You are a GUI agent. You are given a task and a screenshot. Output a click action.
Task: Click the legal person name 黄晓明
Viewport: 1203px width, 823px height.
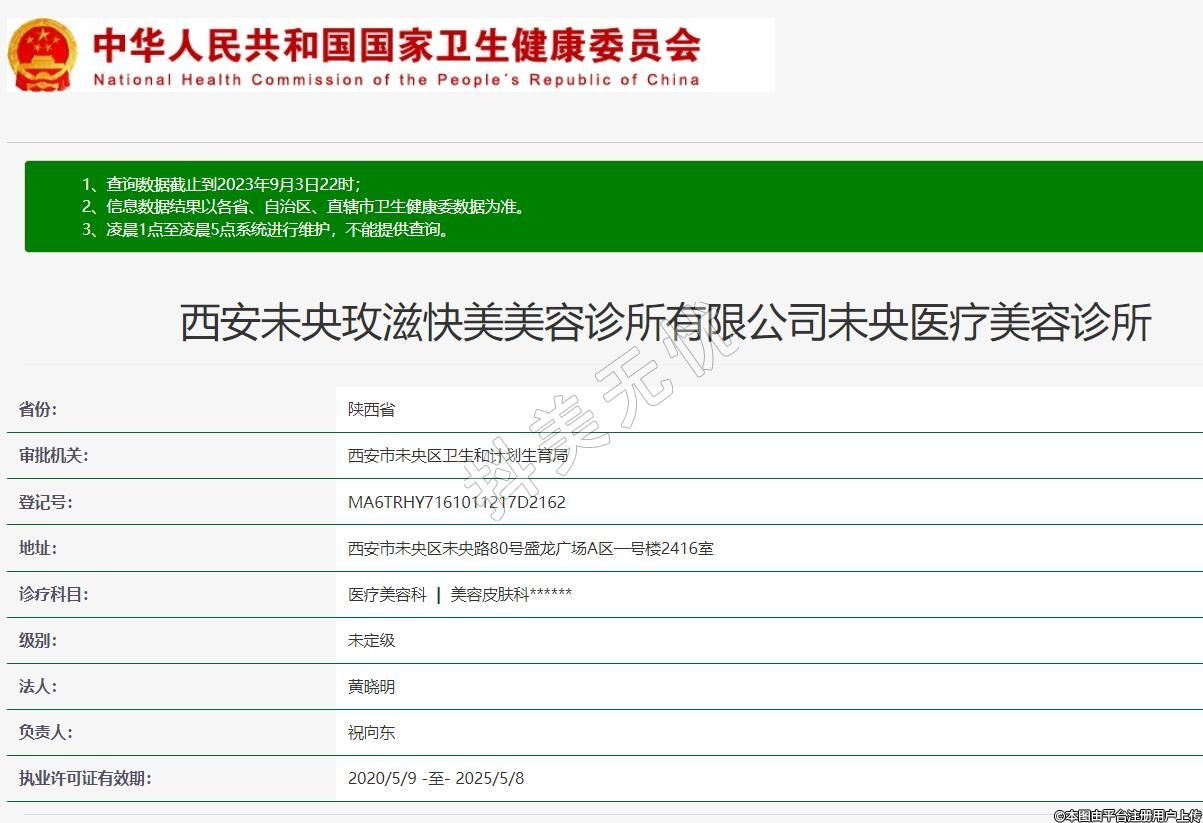coord(372,687)
